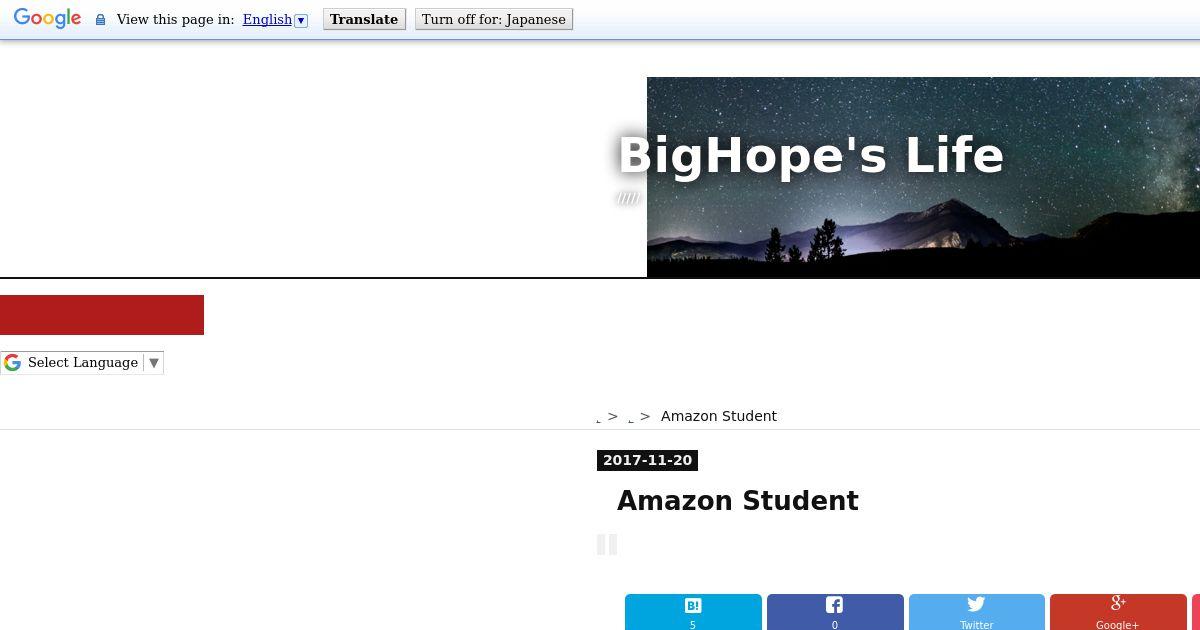Viewport: 1200px width, 630px height.
Task: Open BigHope's Life blog title link
Action: [811, 155]
